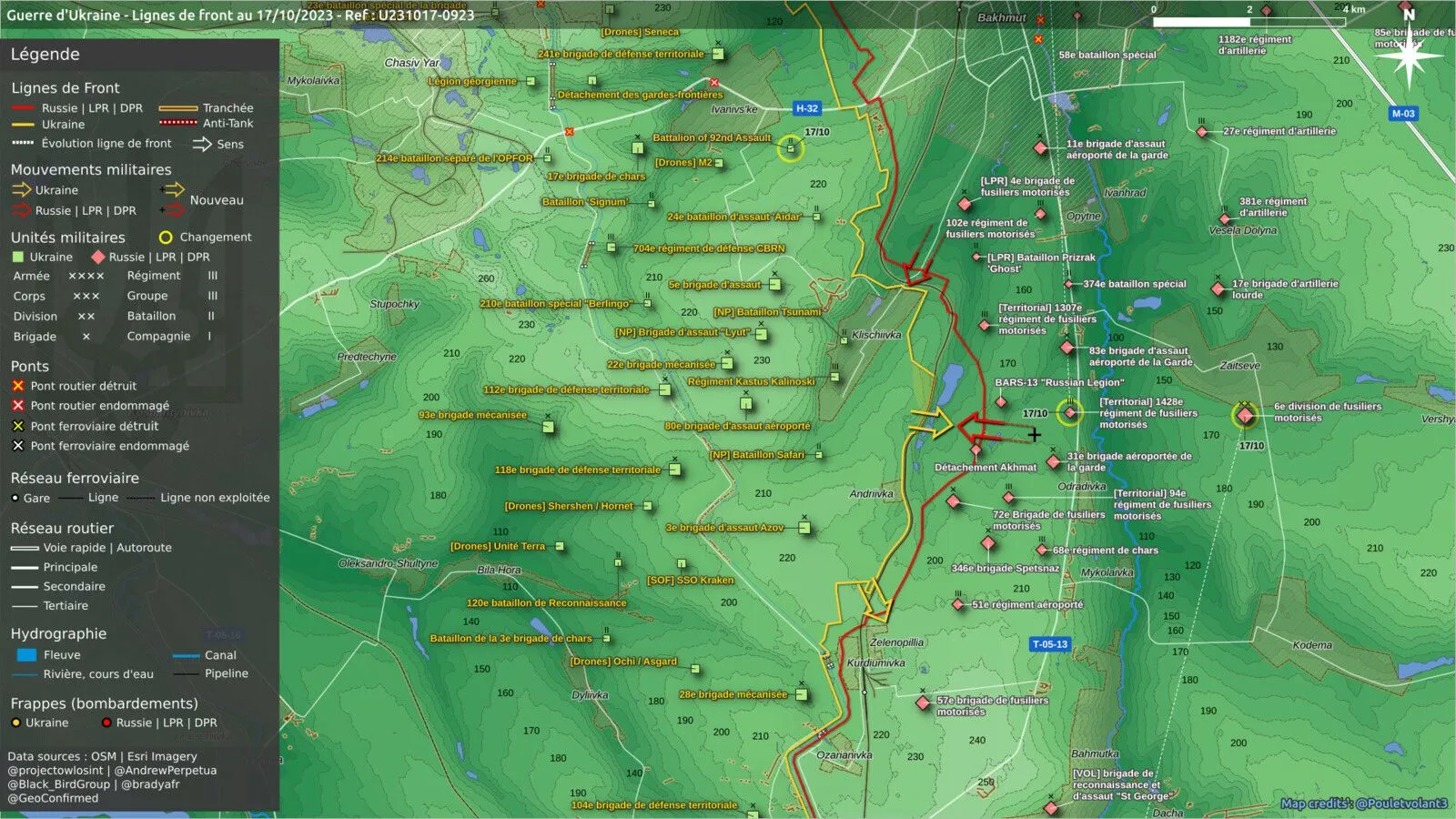Click the Changement yellow circle legend symbol
Image resolution: width=1456 pixels, height=819 pixels.
coord(166,238)
